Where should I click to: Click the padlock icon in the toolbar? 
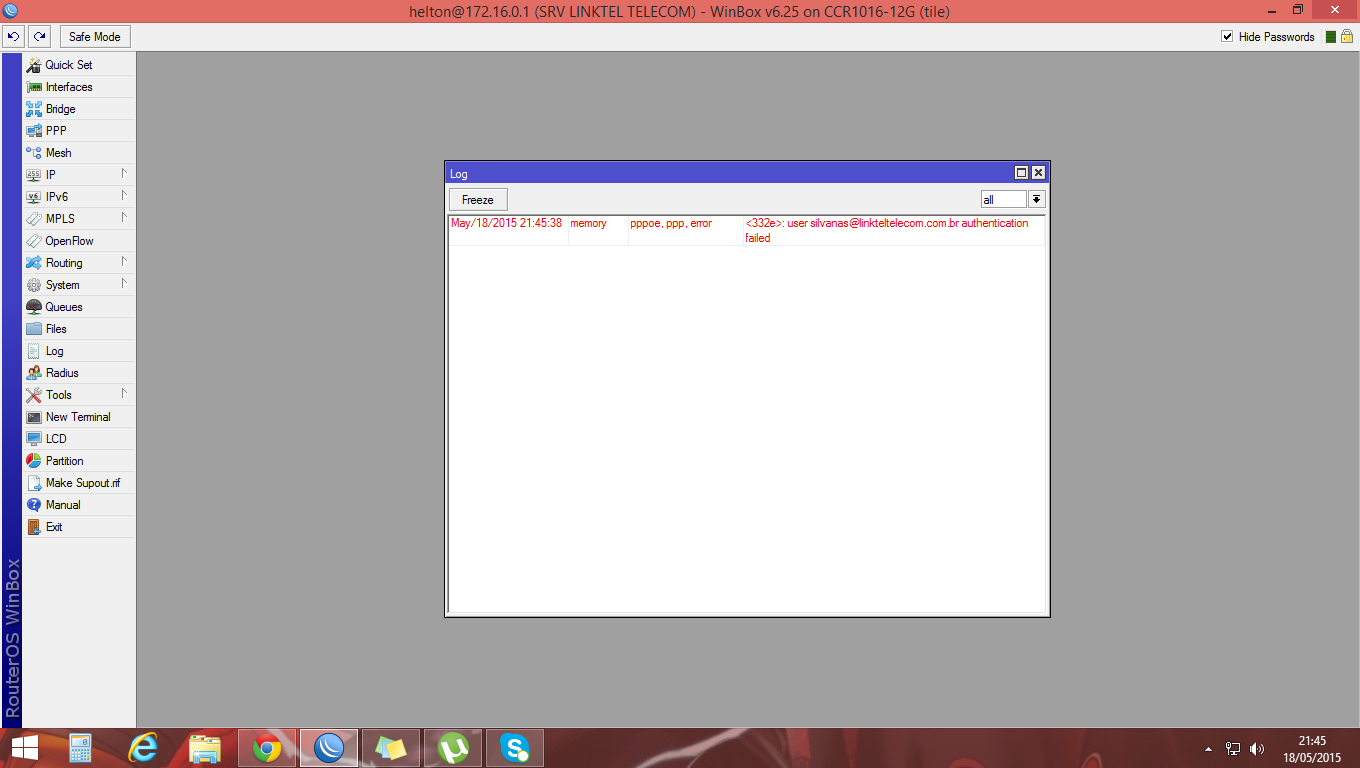point(1346,37)
